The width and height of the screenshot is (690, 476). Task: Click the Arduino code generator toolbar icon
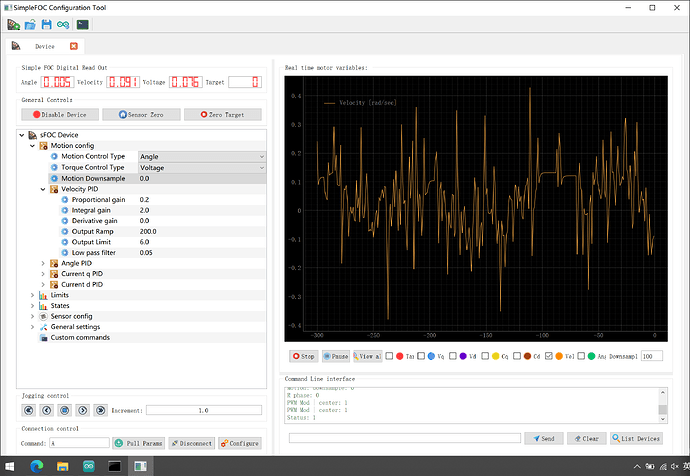coord(63,25)
